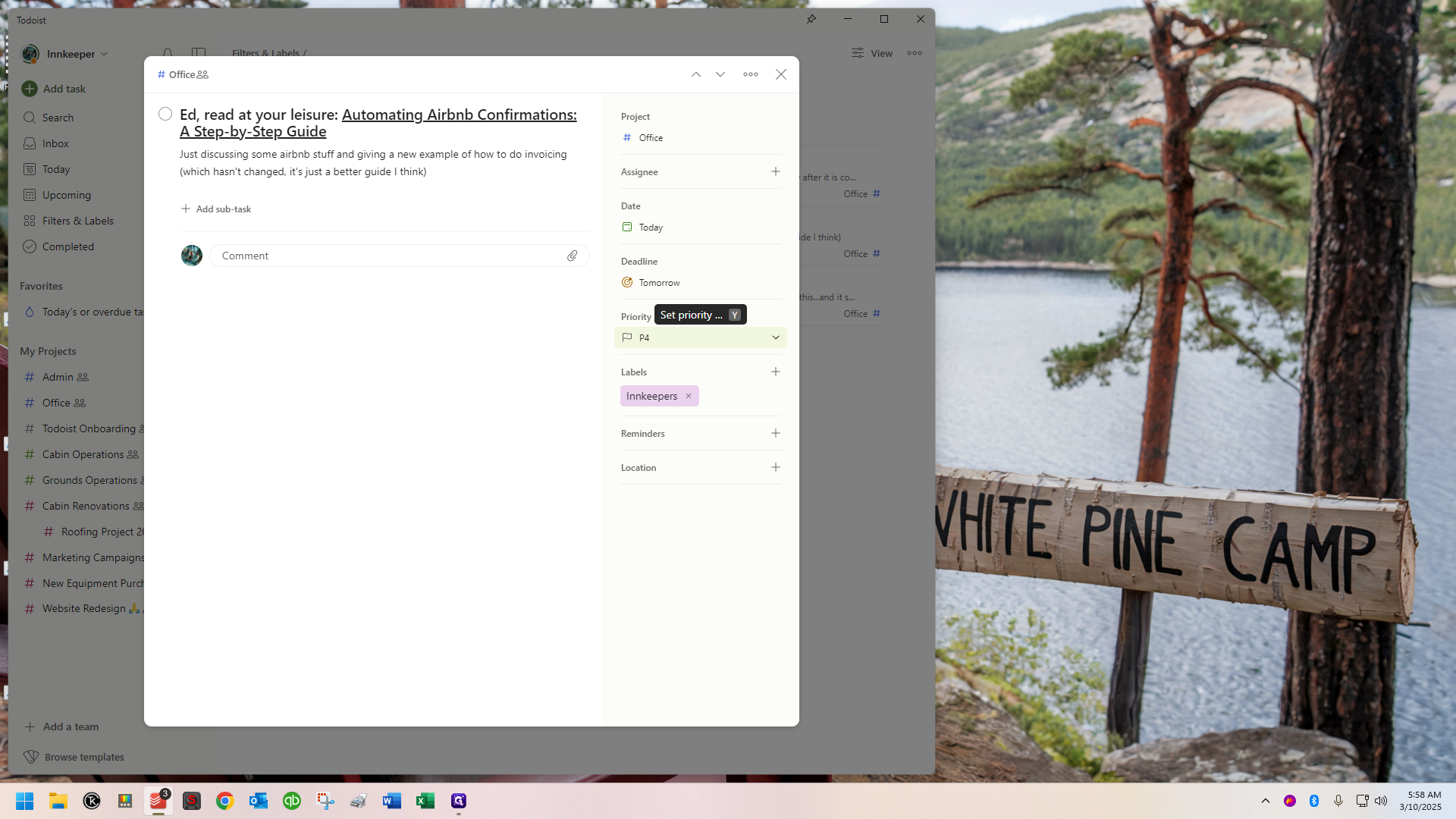Open Word from taskbar
1456x819 pixels.
point(392,801)
